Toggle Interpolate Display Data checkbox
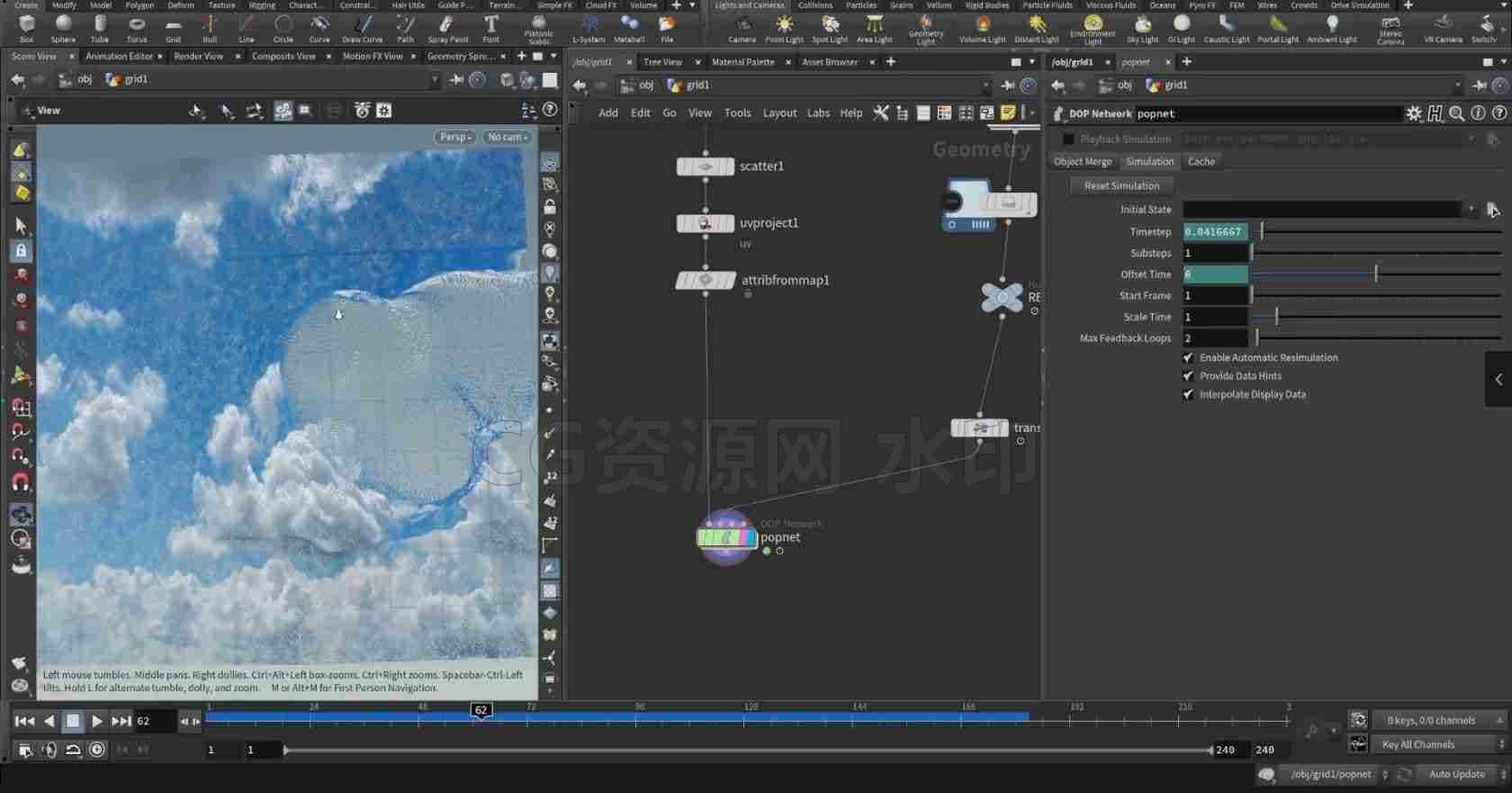The width and height of the screenshot is (1512, 793). [x=1188, y=394]
